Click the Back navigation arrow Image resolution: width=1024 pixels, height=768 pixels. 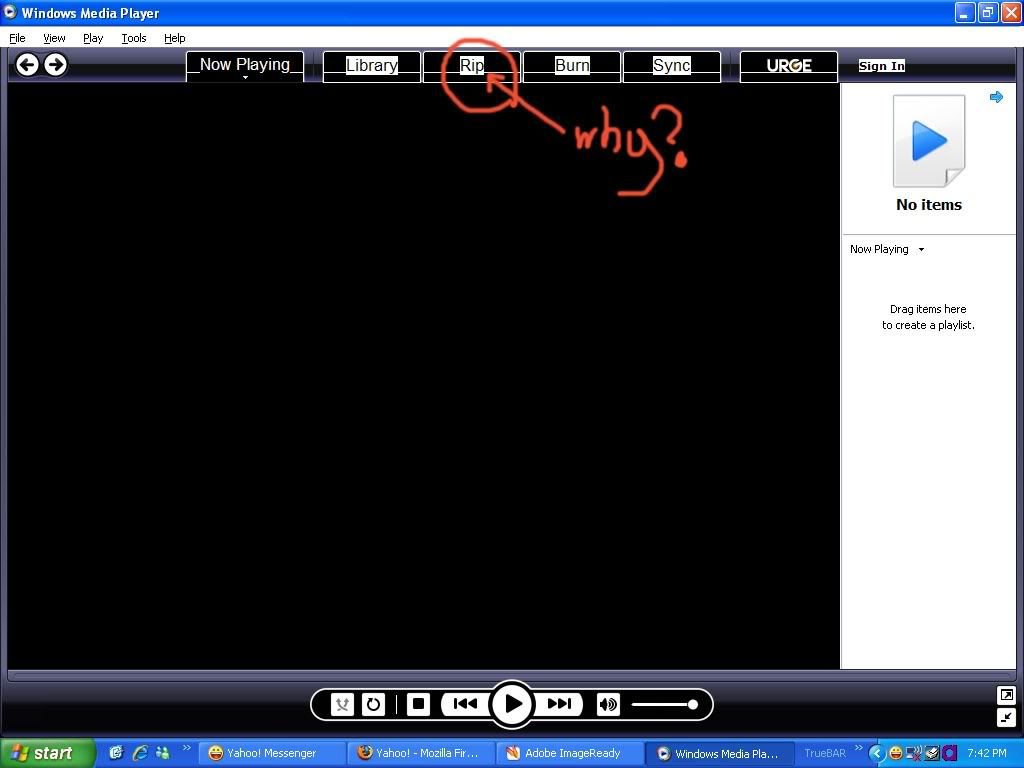(27, 65)
